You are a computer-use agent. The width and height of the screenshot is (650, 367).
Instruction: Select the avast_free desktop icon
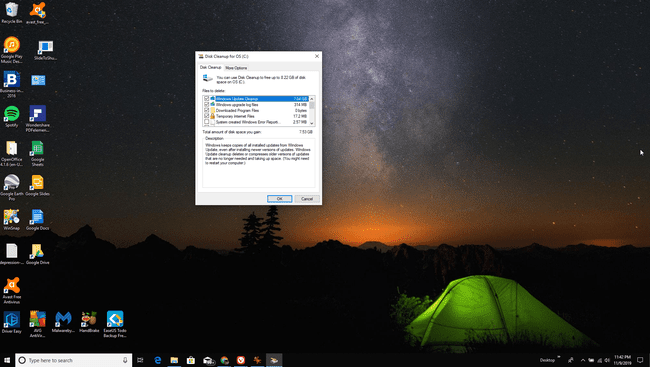click(37, 12)
